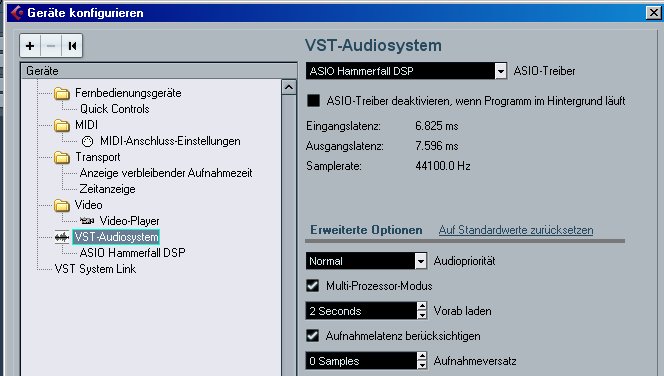Click the VST-Audiosystem waveform icon
This screenshot has height=376, width=664.
point(62,237)
